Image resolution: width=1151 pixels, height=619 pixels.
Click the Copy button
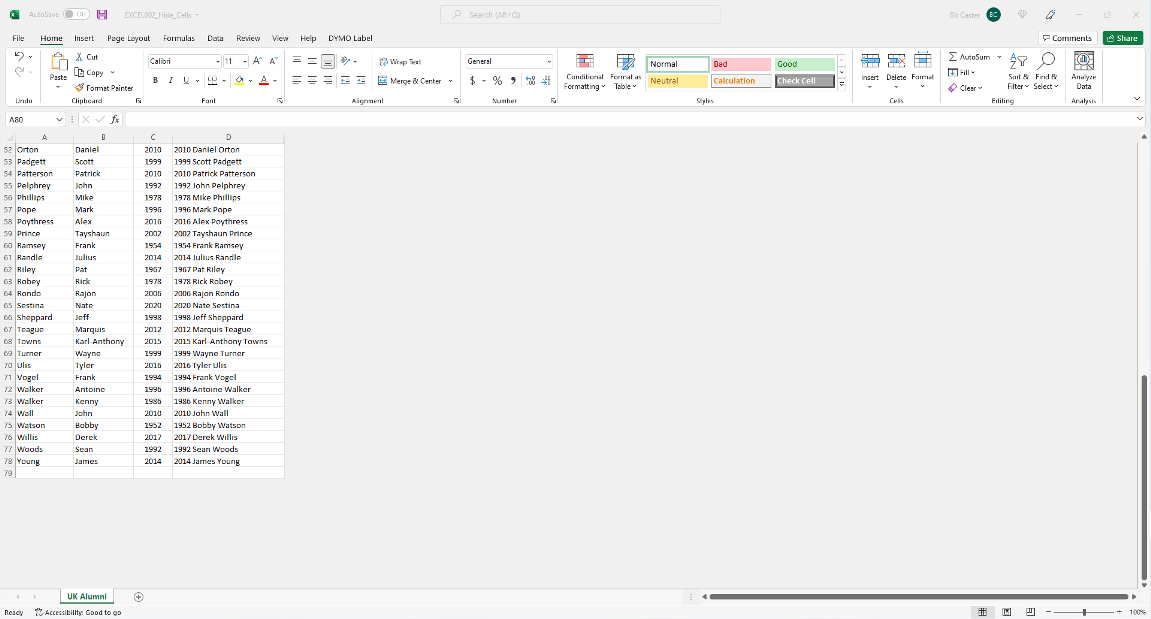[90, 73]
